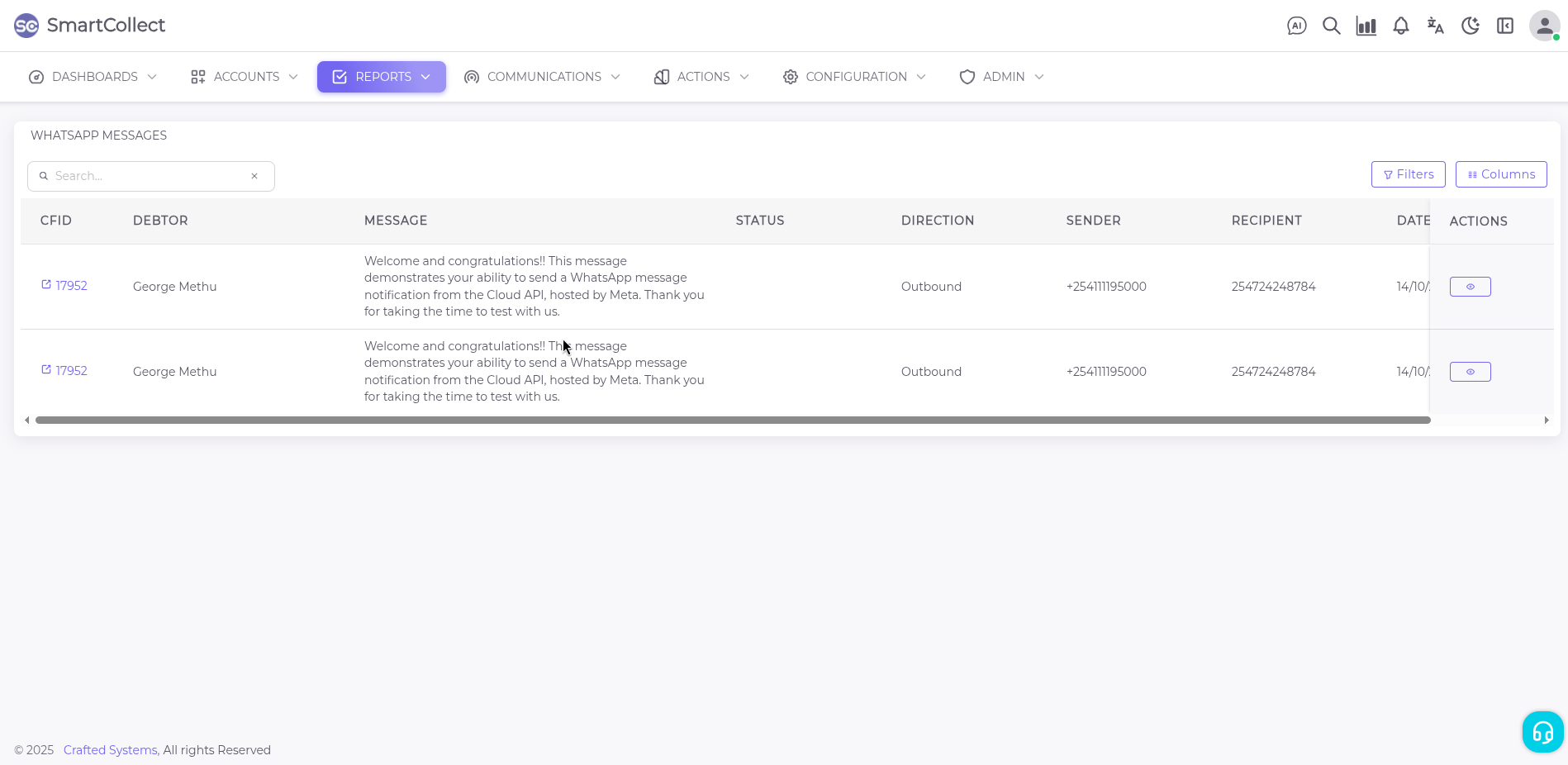1568x765 pixels.
Task: Open the notifications bell
Action: point(1400,26)
